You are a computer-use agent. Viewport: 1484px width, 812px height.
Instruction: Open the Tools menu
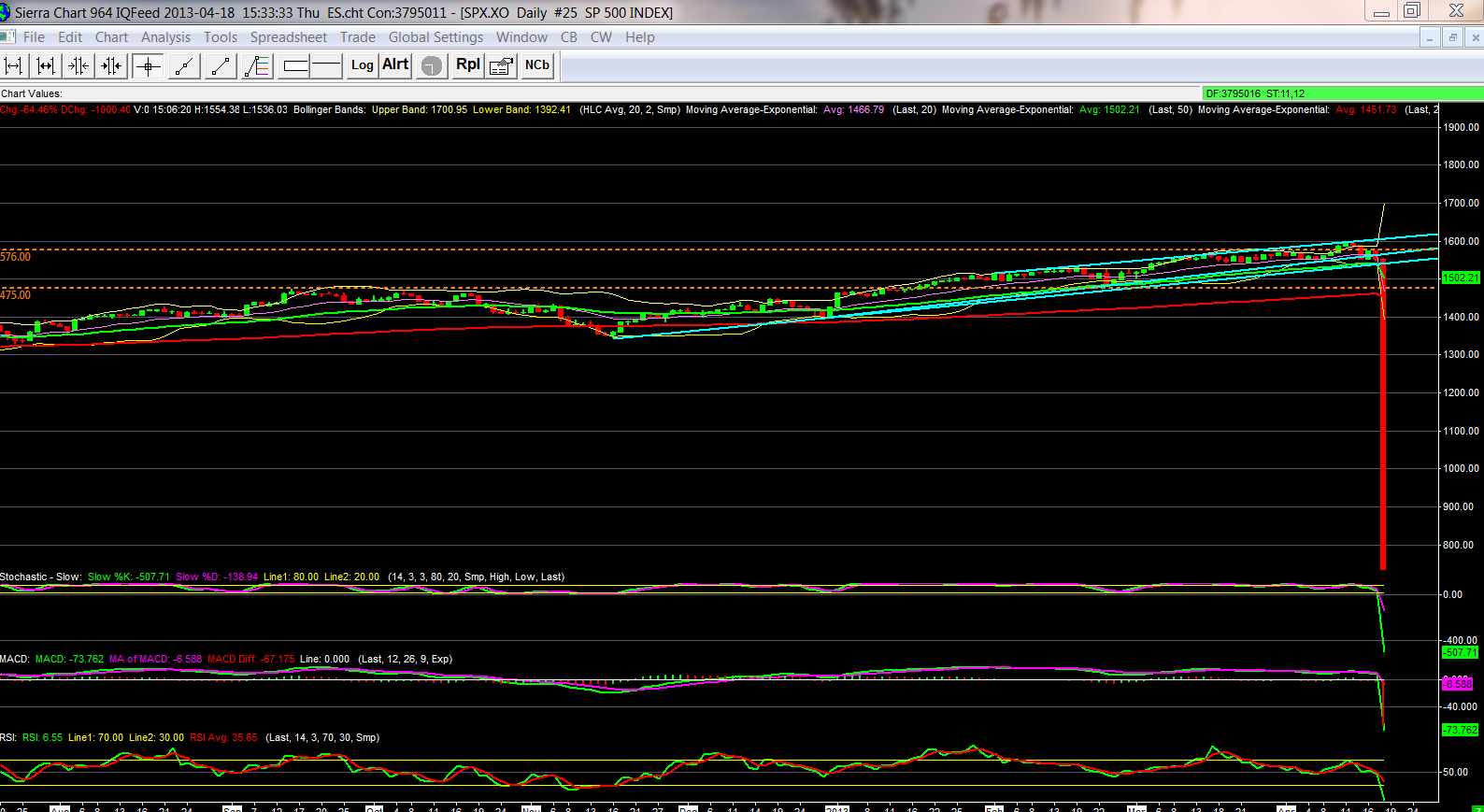point(221,37)
